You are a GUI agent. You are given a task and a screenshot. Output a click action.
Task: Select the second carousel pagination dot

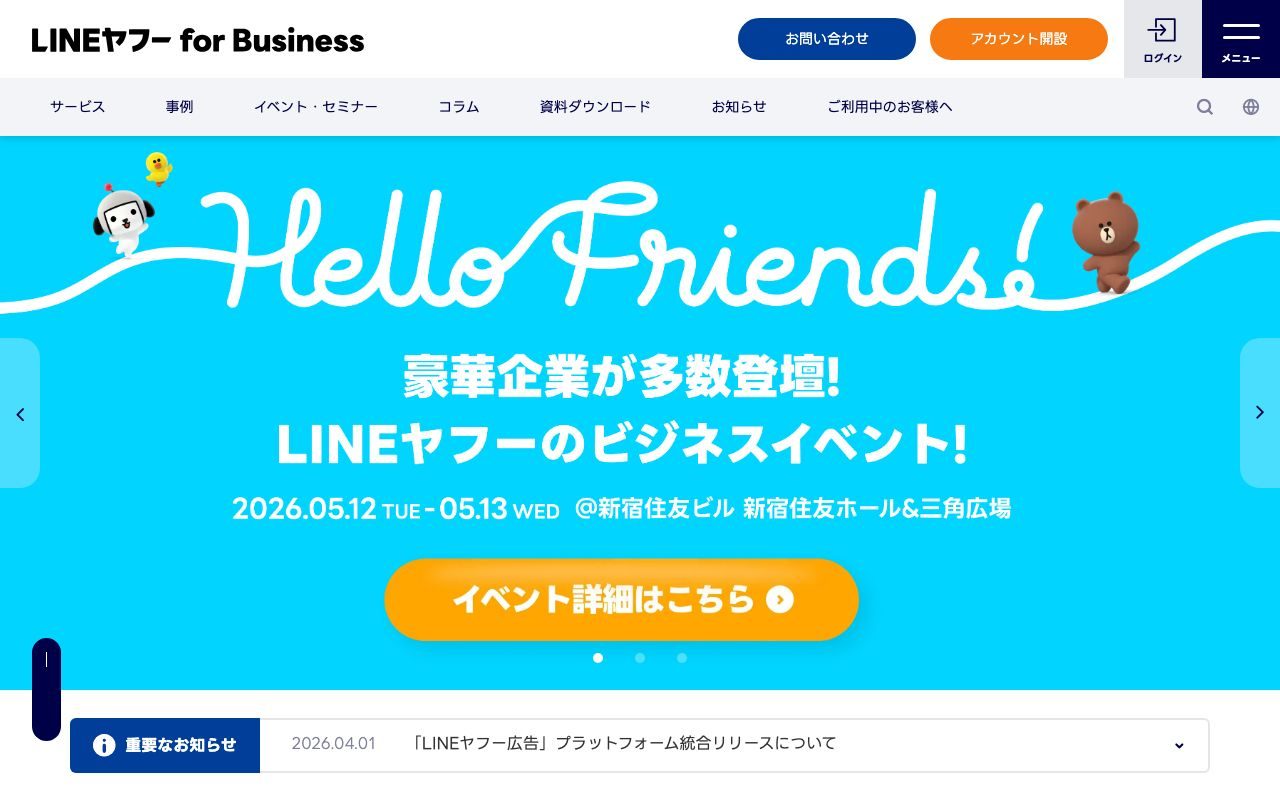click(640, 658)
